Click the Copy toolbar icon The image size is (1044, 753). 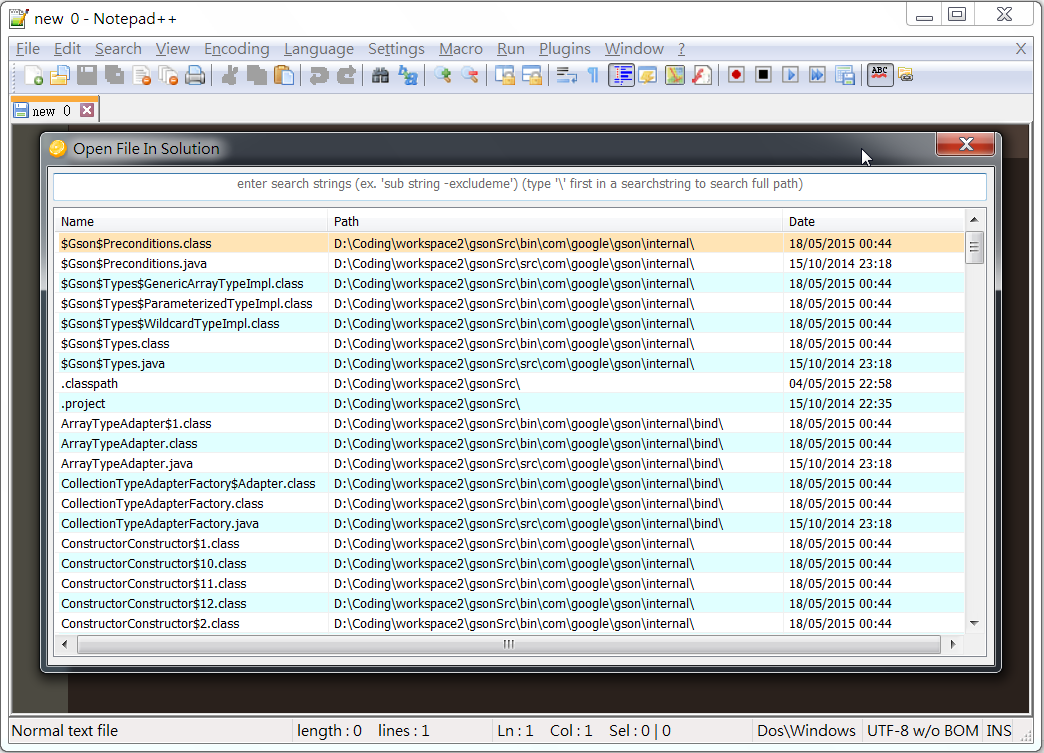(257, 75)
